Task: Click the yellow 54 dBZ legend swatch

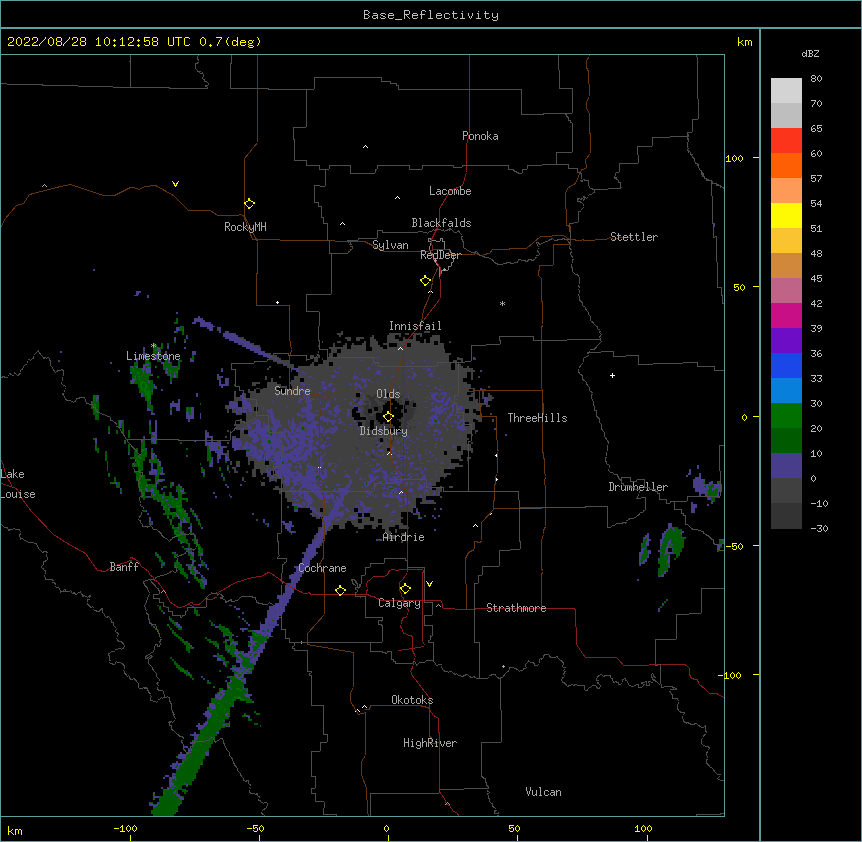Action: 786,215
